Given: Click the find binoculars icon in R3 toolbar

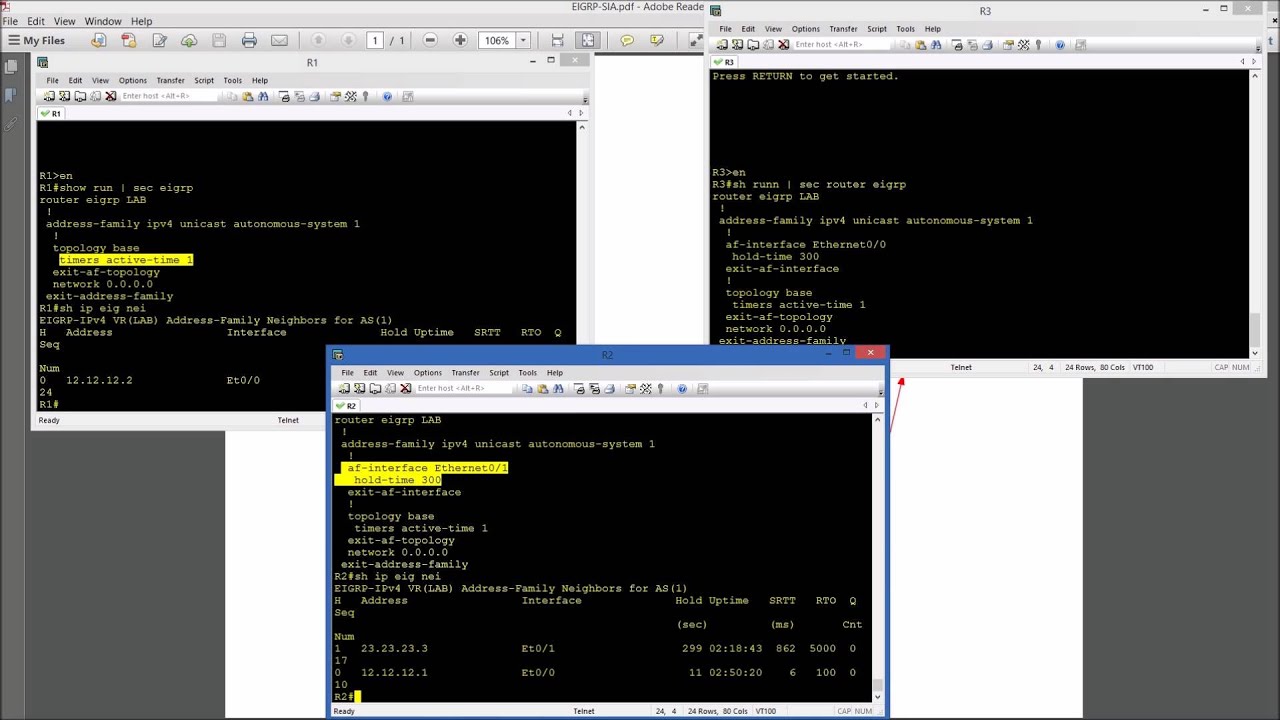Looking at the screenshot, I should 936,45.
